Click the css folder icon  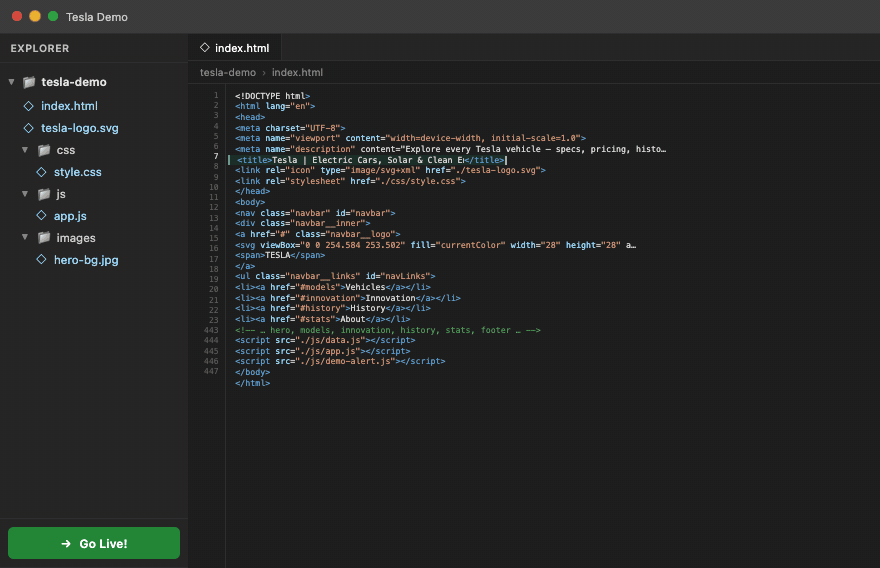pyautogui.click(x=44, y=150)
